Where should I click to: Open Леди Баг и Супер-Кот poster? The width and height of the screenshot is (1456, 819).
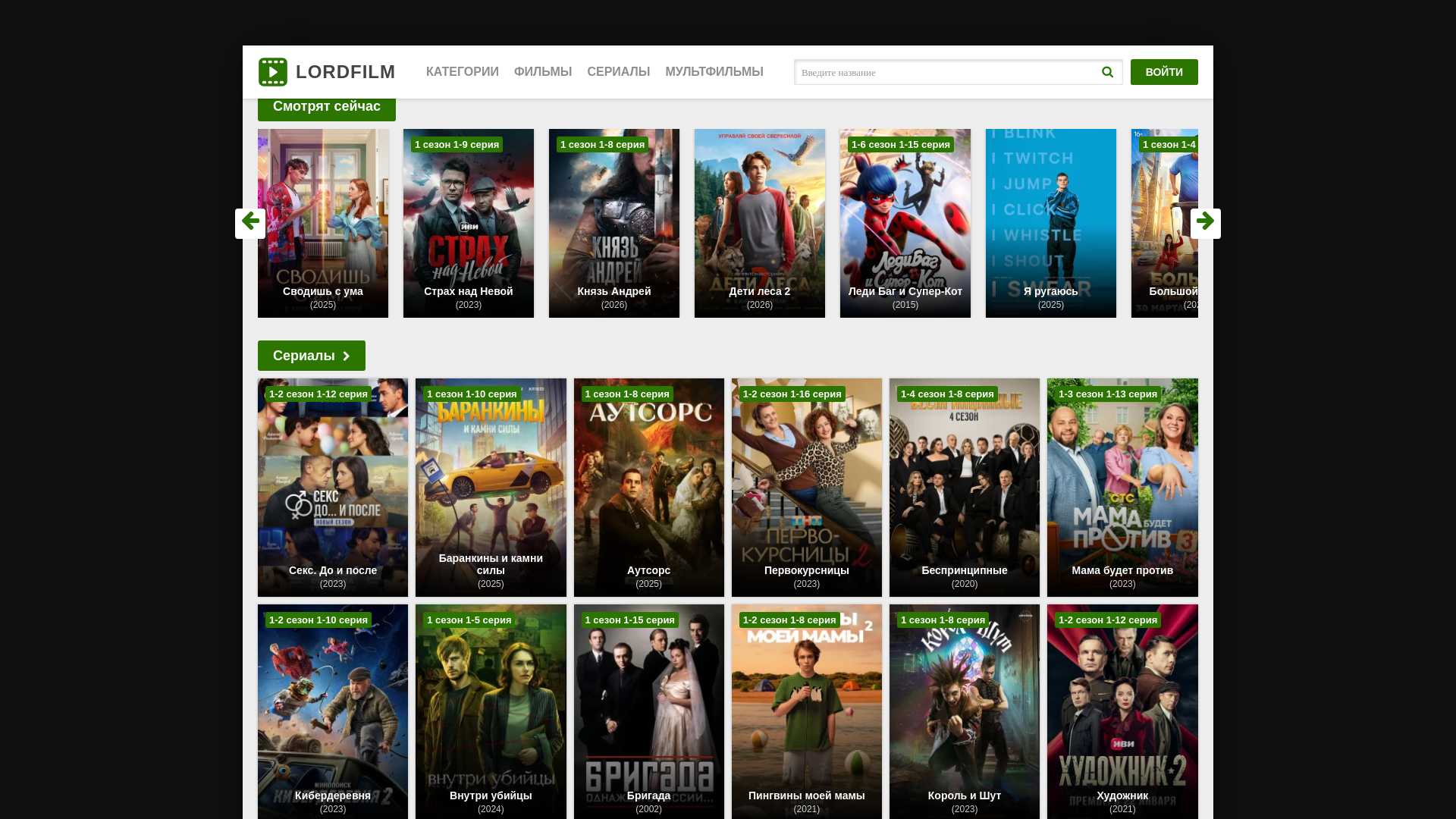pyautogui.click(x=905, y=223)
